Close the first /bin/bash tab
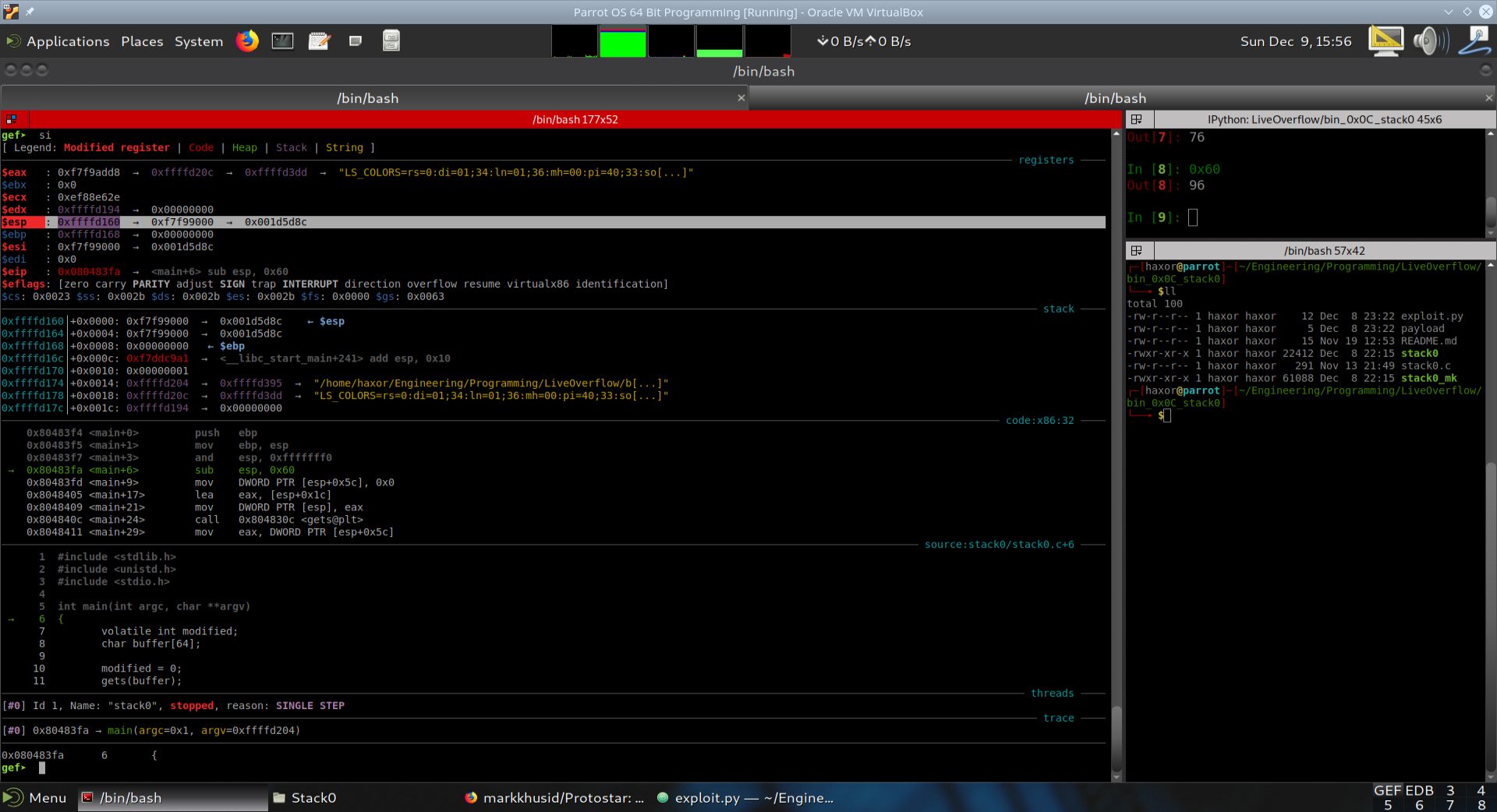Viewport: 1497px width, 812px height. (741, 98)
